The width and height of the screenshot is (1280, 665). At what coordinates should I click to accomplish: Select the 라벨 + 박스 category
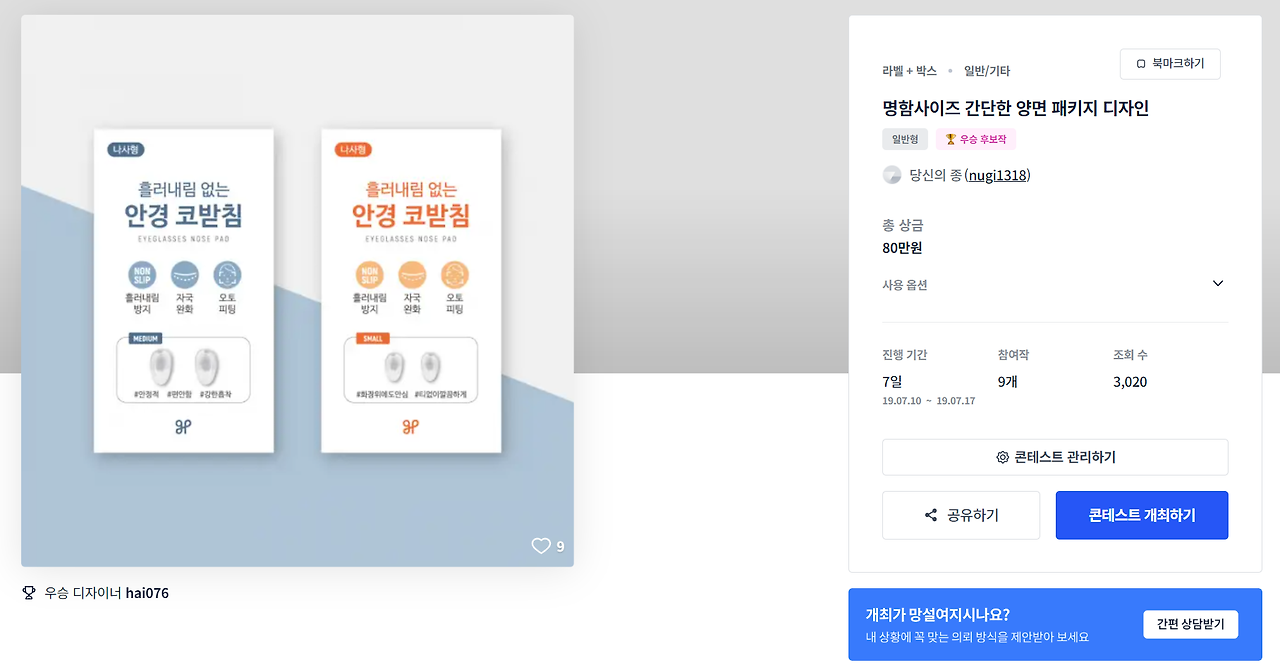point(909,71)
